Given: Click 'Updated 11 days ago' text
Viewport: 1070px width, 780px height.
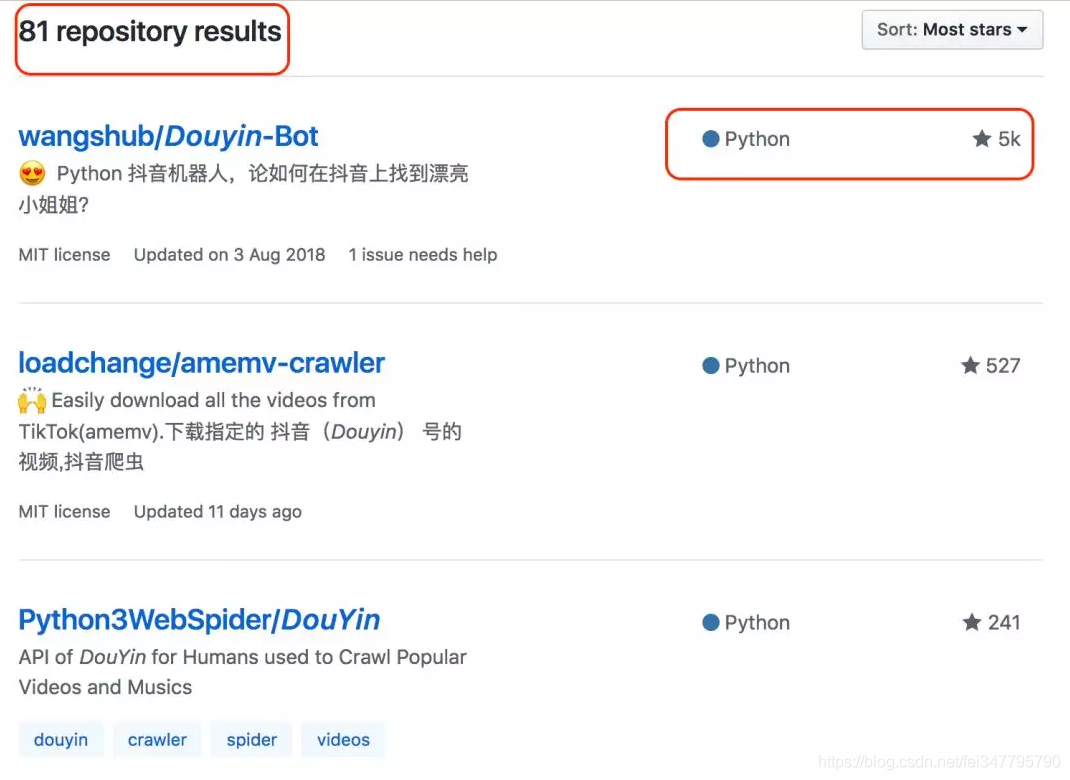Looking at the screenshot, I should click(x=218, y=512).
